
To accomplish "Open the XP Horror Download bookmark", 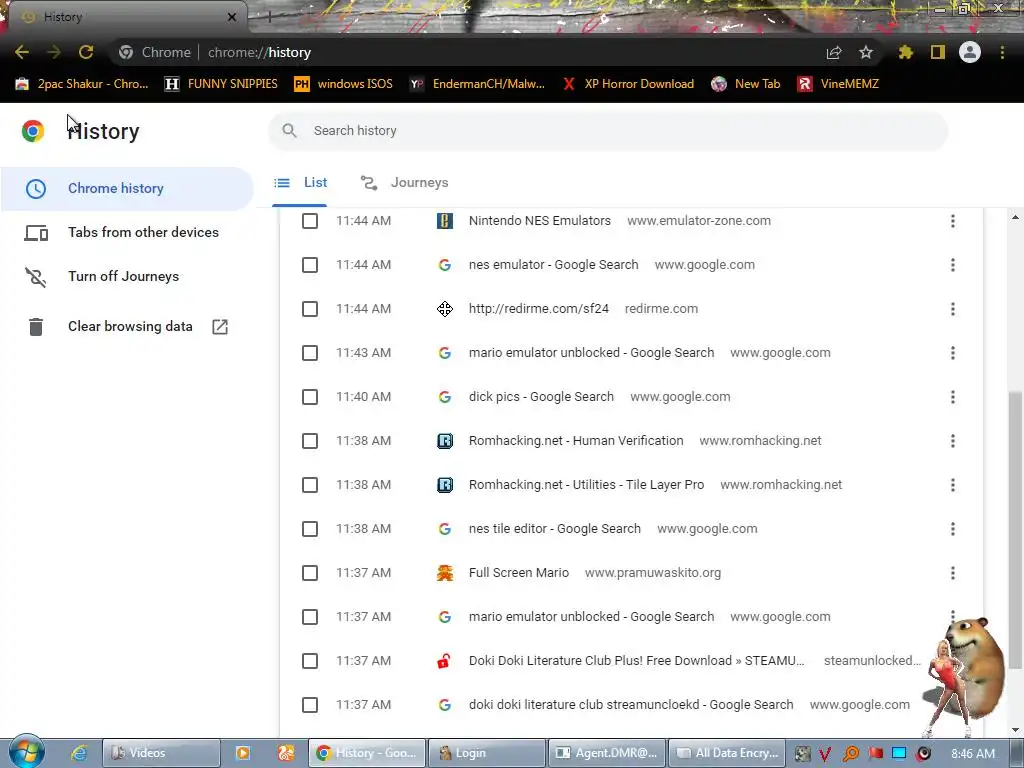I will click(628, 84).
